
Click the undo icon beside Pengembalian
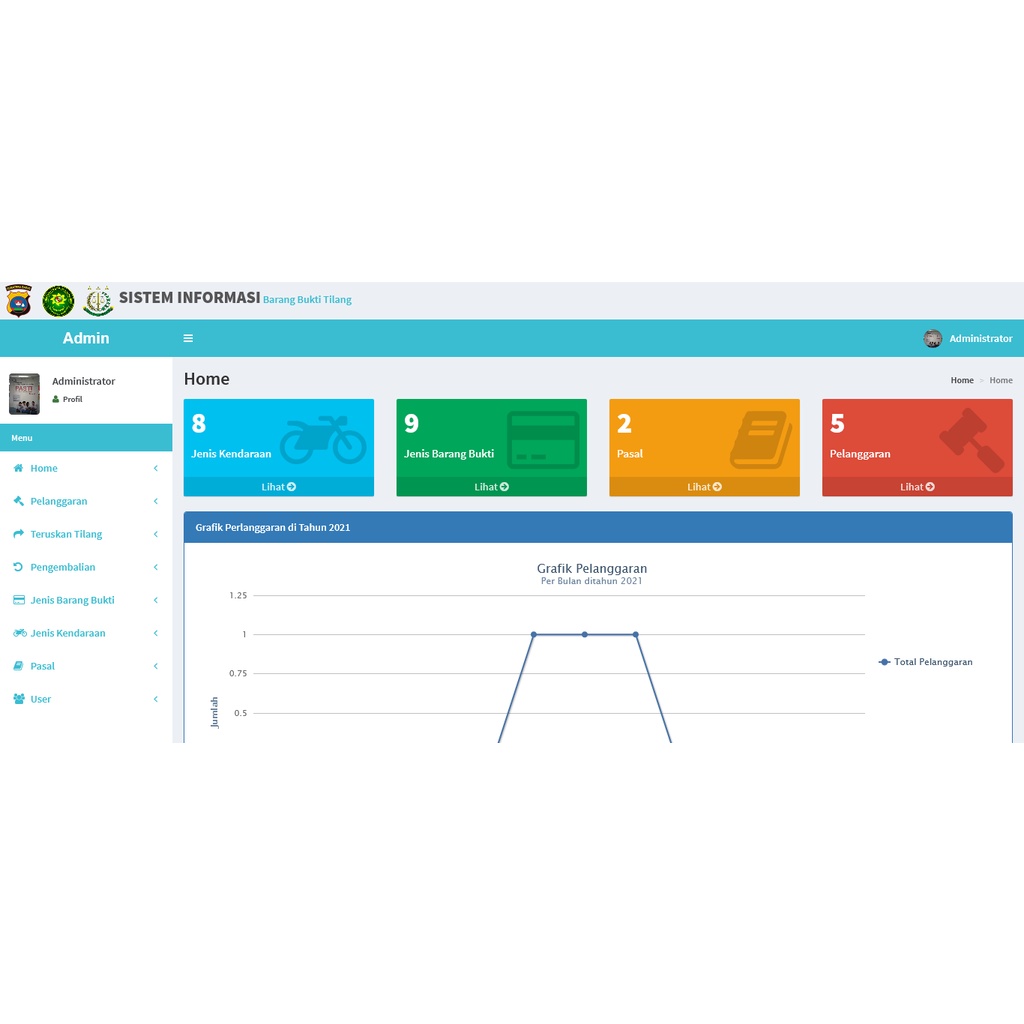click(x=18, y=567)
